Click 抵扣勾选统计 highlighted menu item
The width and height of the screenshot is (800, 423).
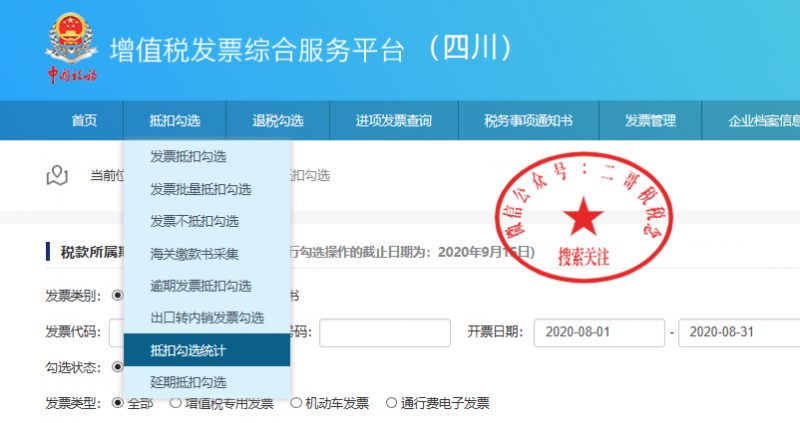(188, 350)
